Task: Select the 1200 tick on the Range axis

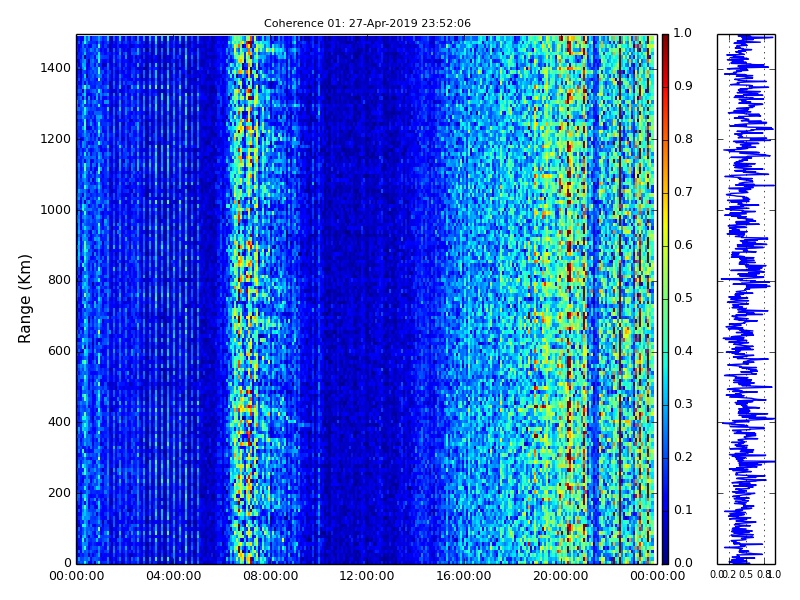Action: point(56,139)
